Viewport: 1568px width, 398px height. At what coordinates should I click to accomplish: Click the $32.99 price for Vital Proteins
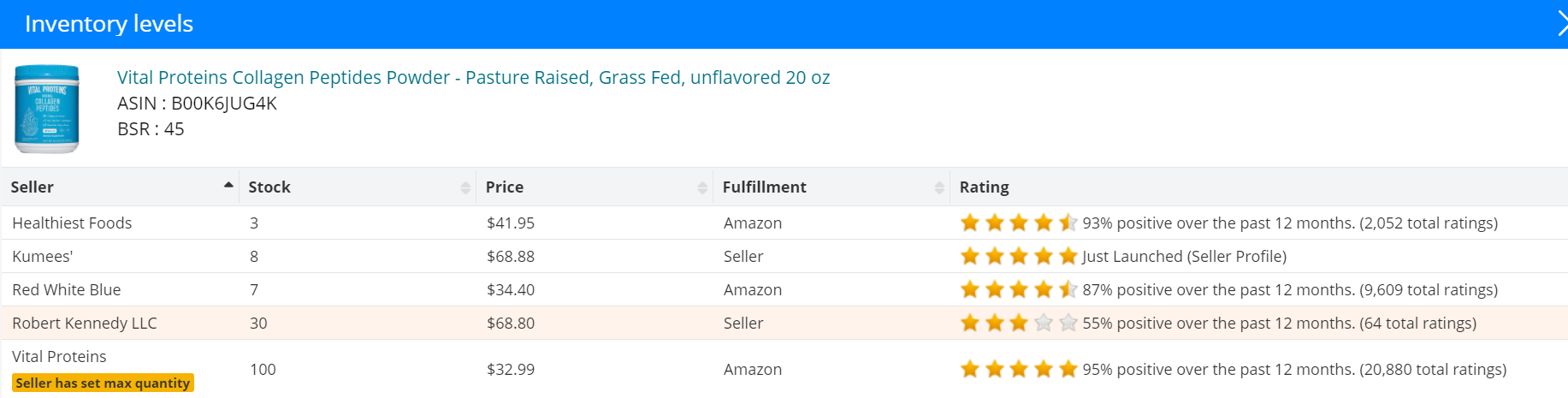(511, 369)
